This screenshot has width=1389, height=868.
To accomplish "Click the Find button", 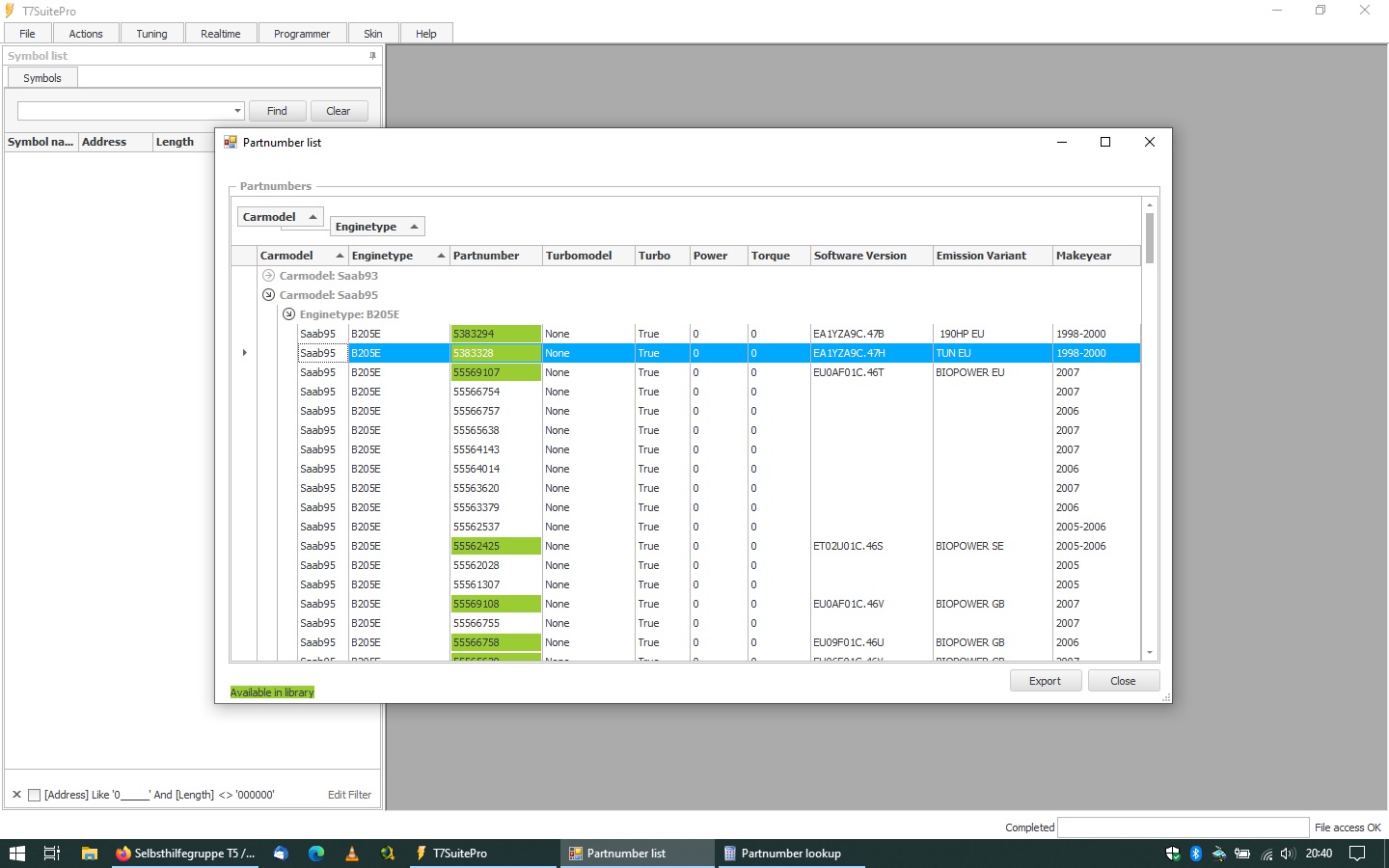I will [277, 111].
